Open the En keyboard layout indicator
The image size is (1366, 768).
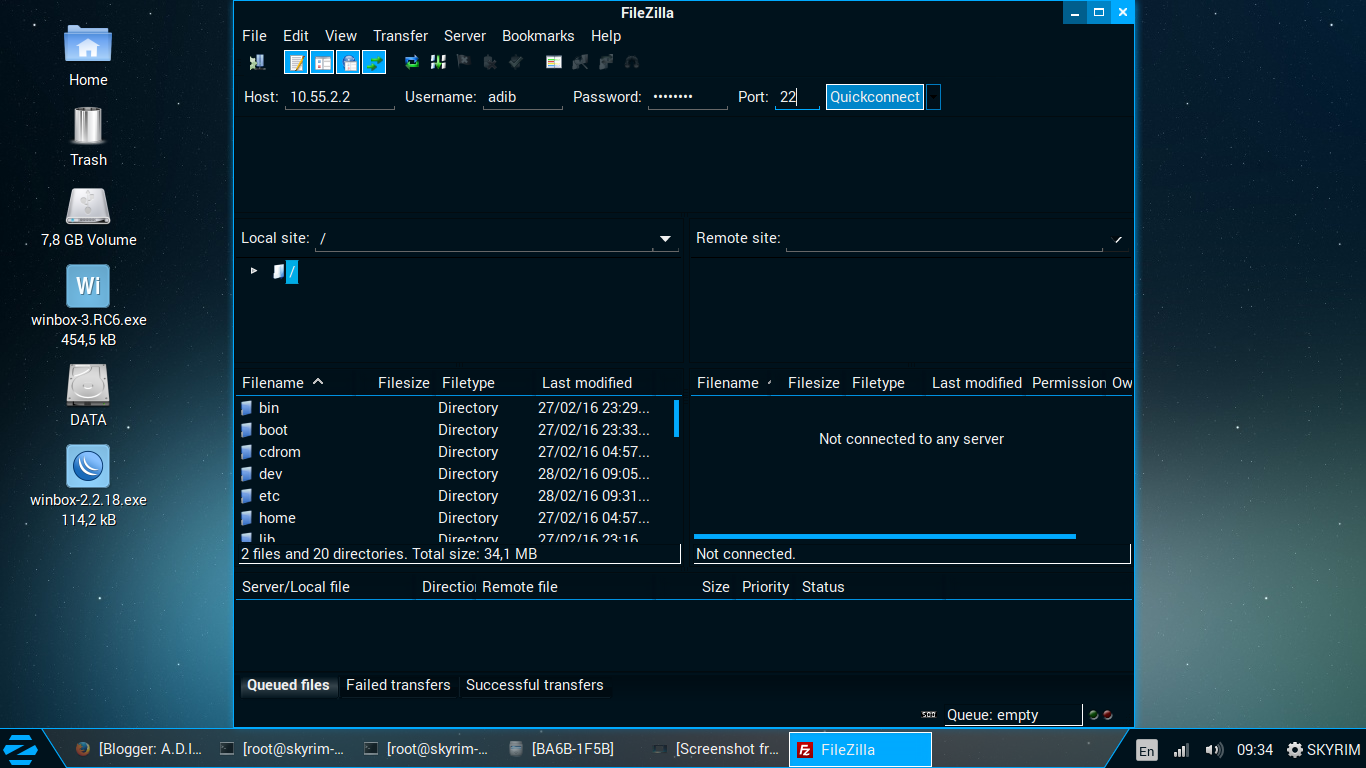click(x=1147, y=751)
